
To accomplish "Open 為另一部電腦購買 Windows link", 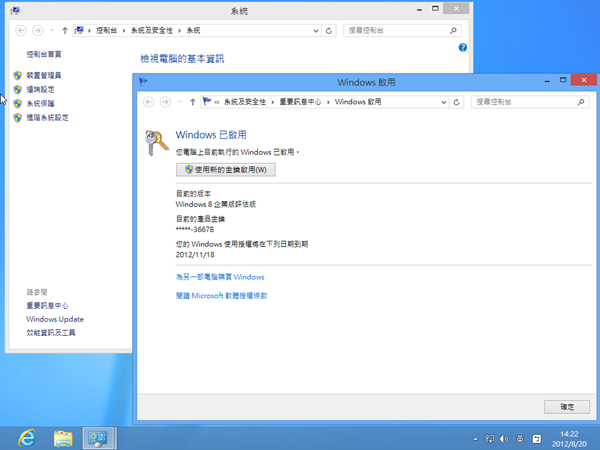I will 219,276.
